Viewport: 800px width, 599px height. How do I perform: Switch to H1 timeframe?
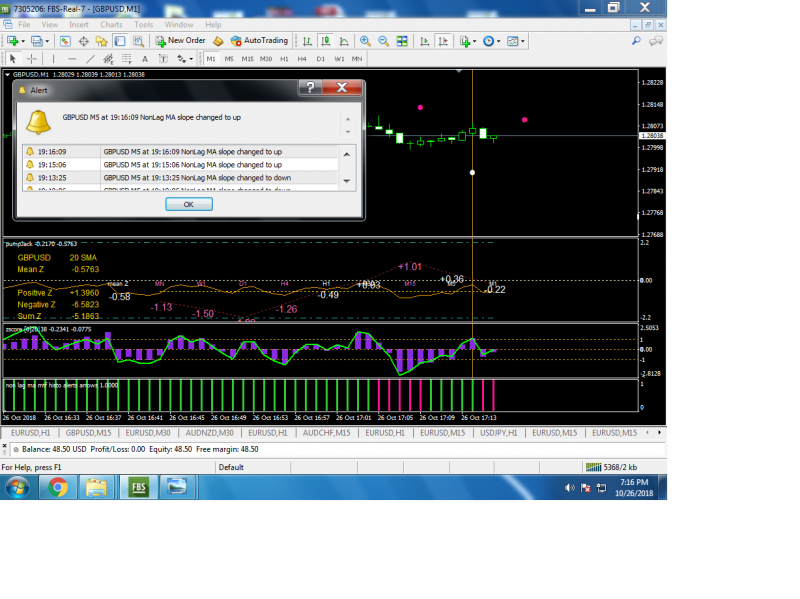click(284, 59)
